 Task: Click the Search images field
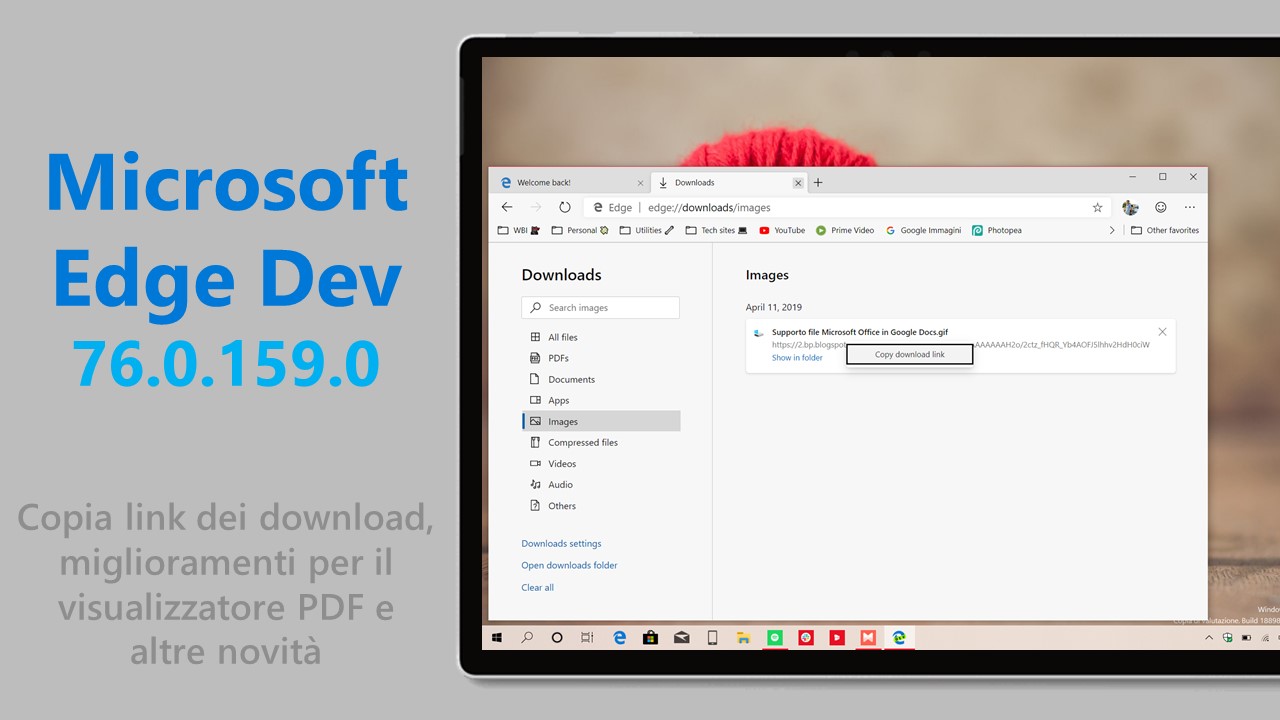click(600, 307)
